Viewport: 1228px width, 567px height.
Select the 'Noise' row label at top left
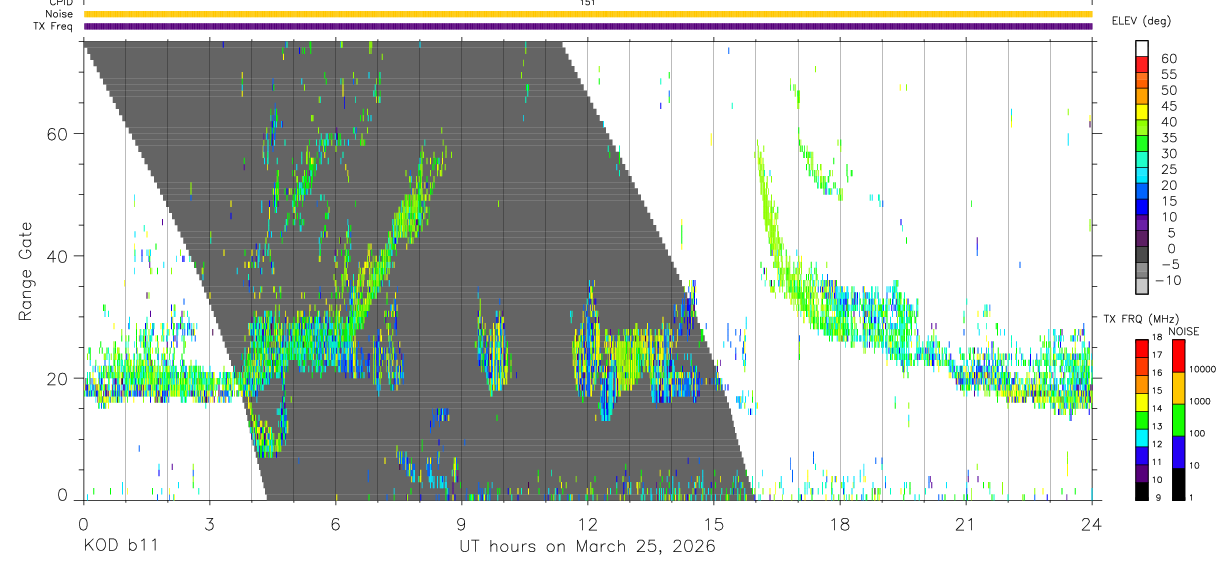tap(60, 14)
